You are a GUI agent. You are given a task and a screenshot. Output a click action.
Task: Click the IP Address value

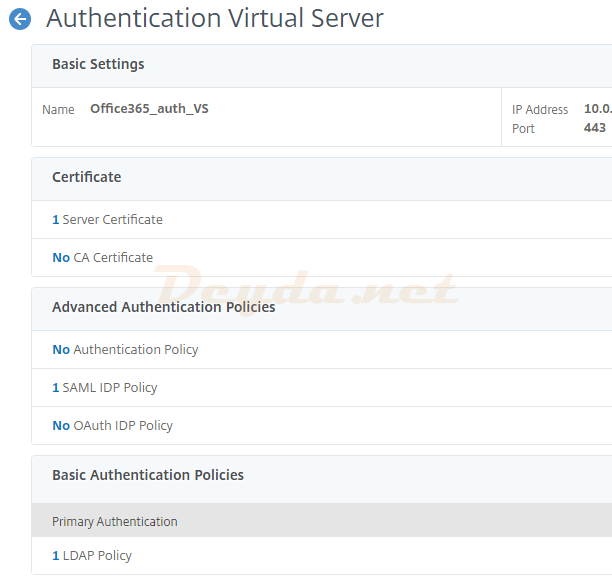(597, 109)
